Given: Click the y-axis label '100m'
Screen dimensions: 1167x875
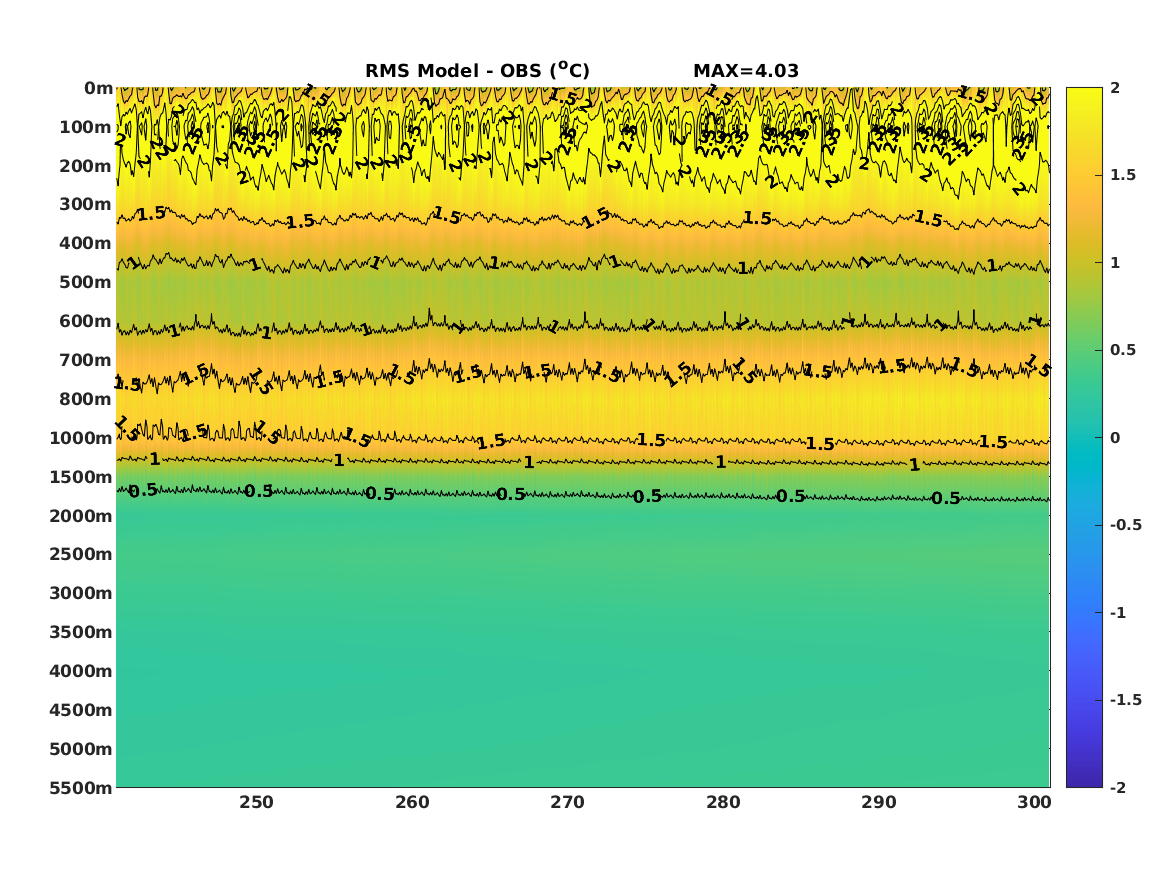Looking at the screenshot, I should 86,127.
